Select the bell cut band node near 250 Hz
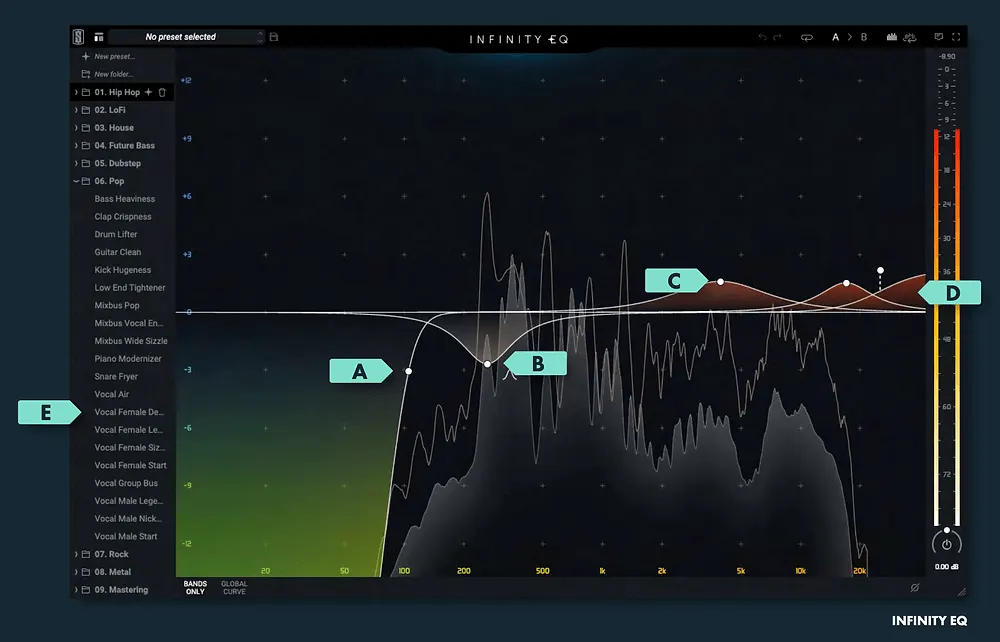 (487, 364)
